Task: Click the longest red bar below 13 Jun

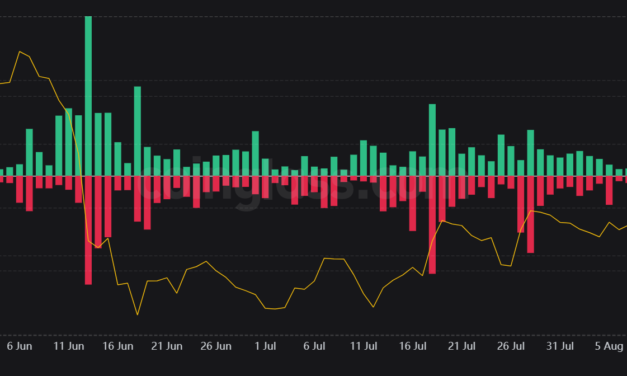Action: (x=88, y=230)
